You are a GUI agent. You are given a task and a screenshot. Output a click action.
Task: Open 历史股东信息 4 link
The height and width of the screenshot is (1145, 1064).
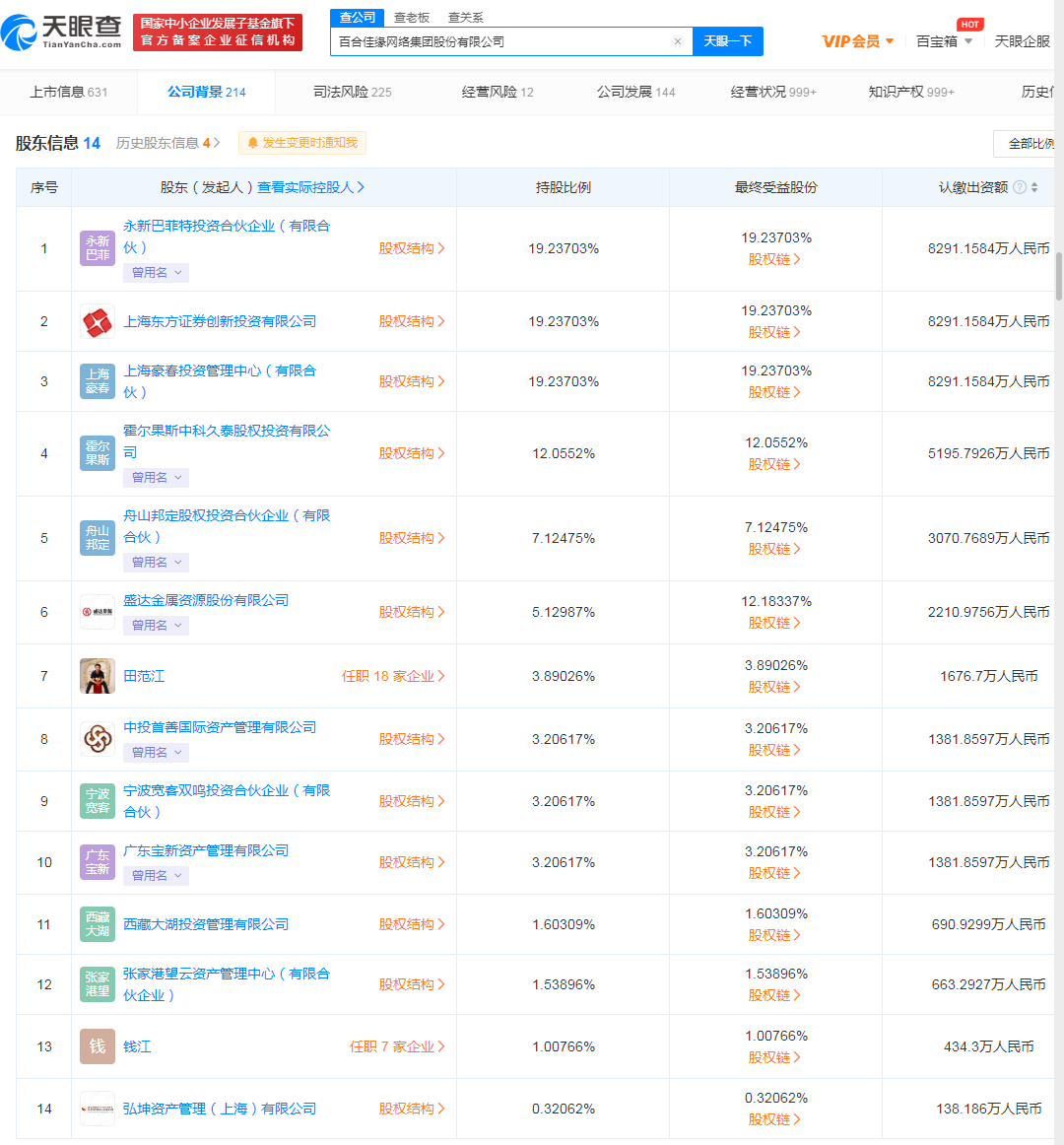point(167,143)
